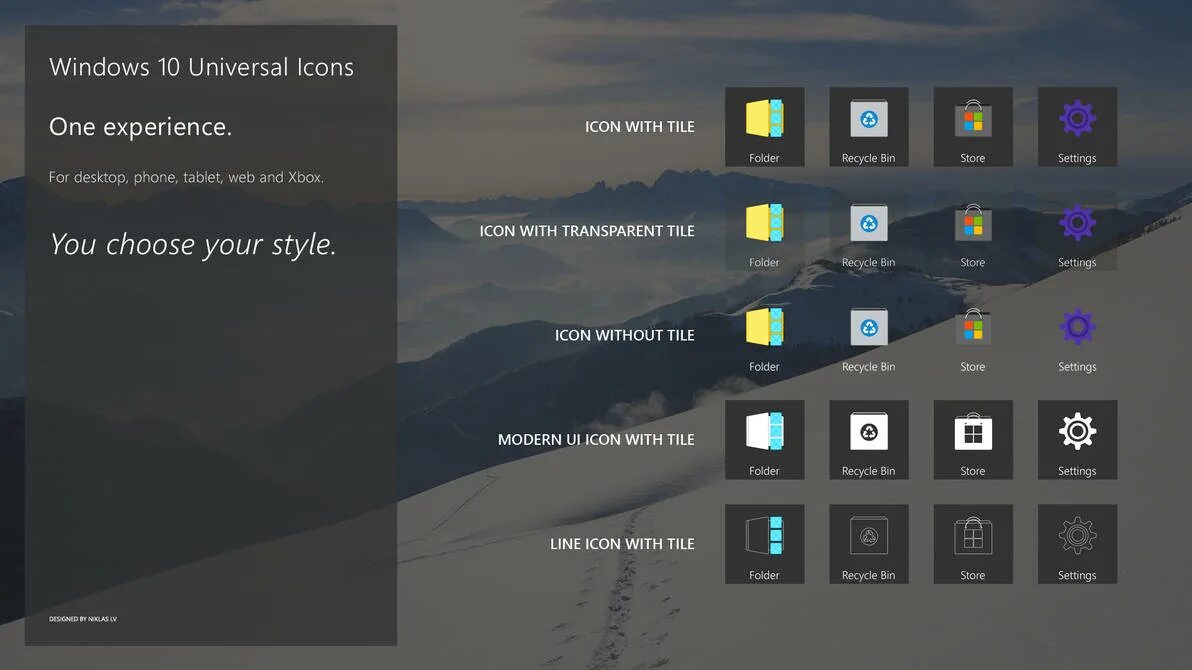Click the 'LINE ICON WITH TILE' label
This screenshot has height=670, width=1192.
(x=622, y=544)
